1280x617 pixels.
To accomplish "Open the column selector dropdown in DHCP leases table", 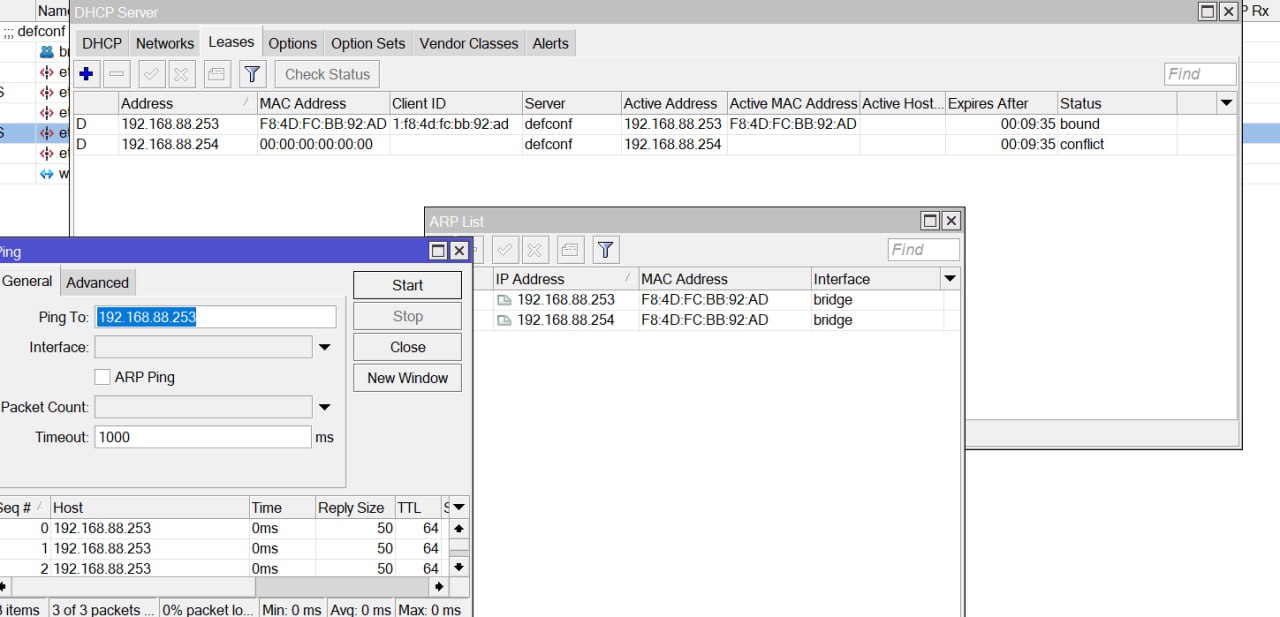I will 1226,103.
